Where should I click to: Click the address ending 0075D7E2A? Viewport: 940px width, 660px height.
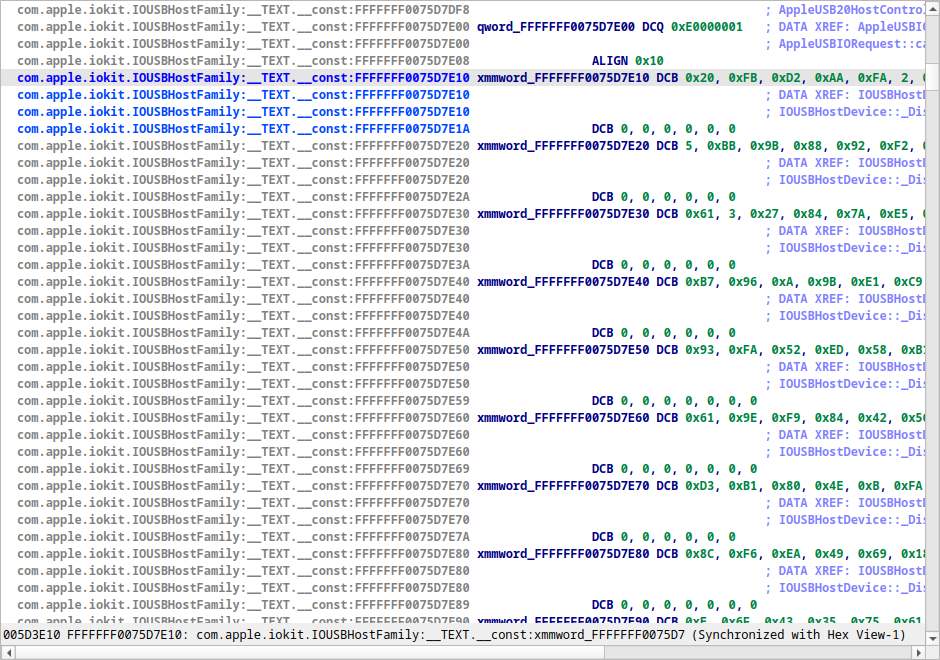coord(243,197)
